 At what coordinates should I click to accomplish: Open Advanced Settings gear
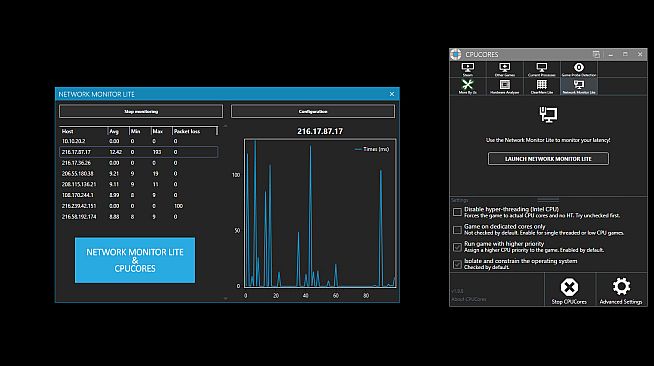coord(621,291)
